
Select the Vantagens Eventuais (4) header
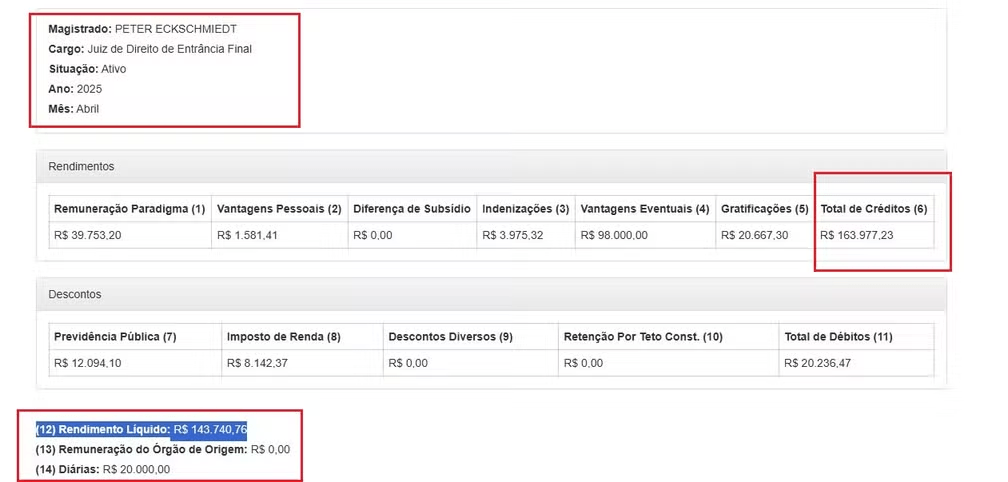pyautogui.click(x=644, y=209)
